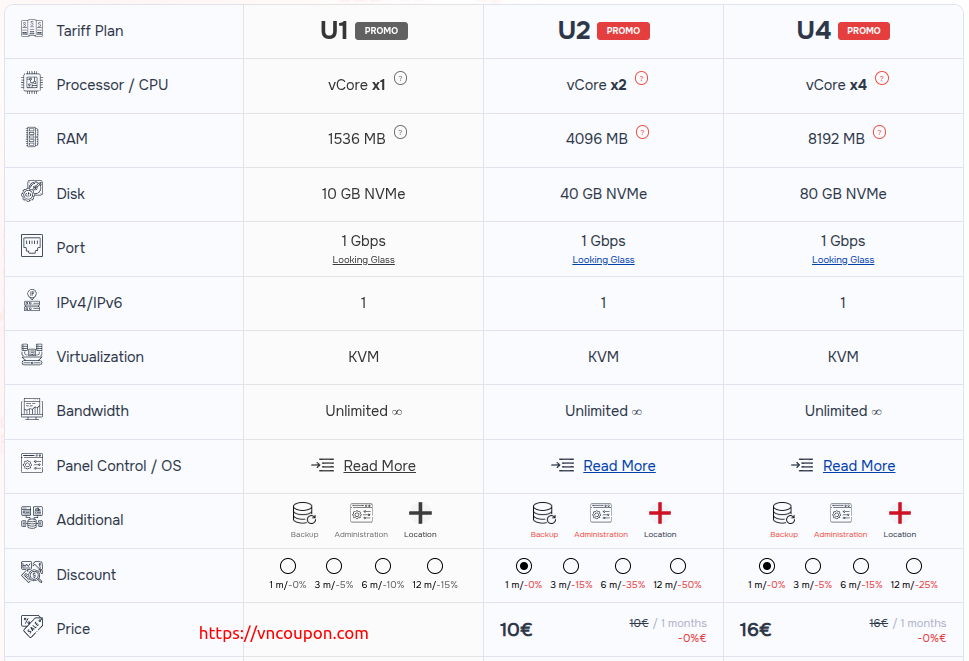Choose U1 3 m/-5% discount radio button

pos(334,566)
